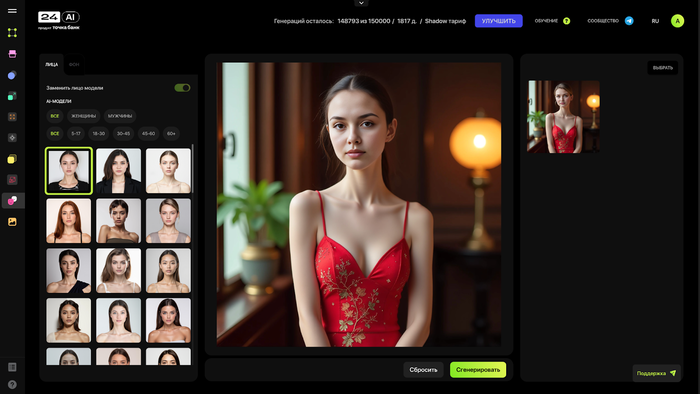Viewport: 700px width, 394px height.
Task: Switch to the 'Лица' tab
Action: pyautogui.click(x=51, y=65)
